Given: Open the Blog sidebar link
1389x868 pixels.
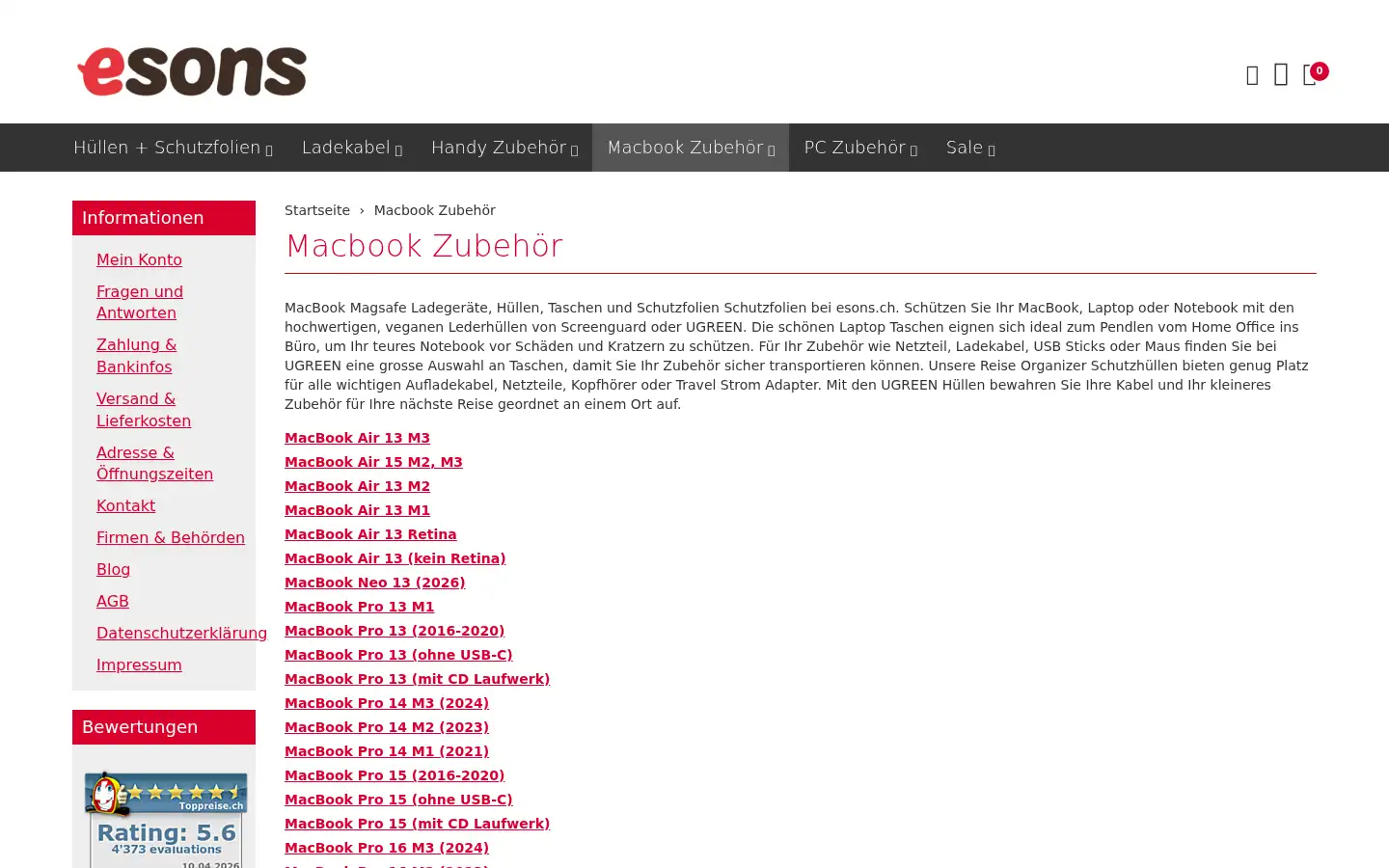Looking at the screenshot, I should (113, 569).
